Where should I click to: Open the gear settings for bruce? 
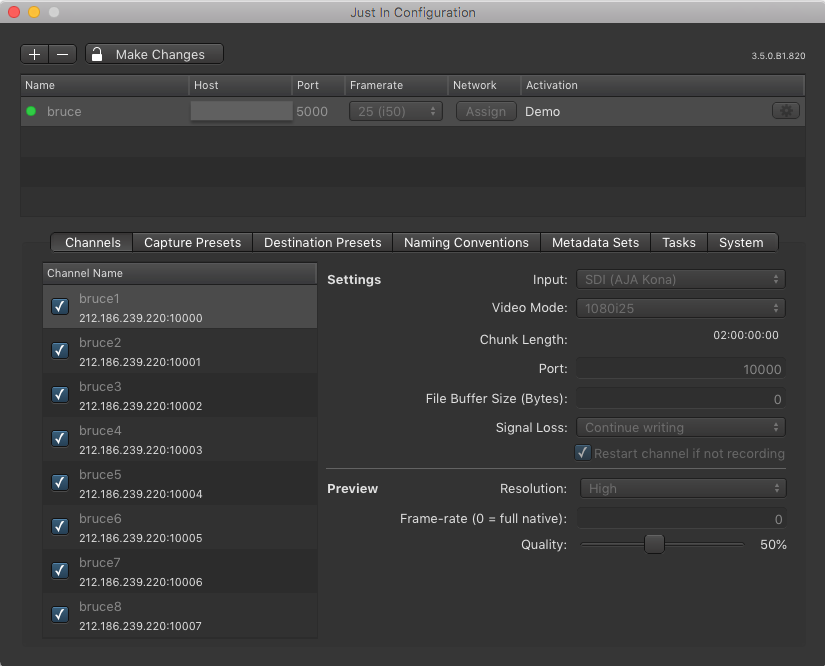click(x=786, y=111)
